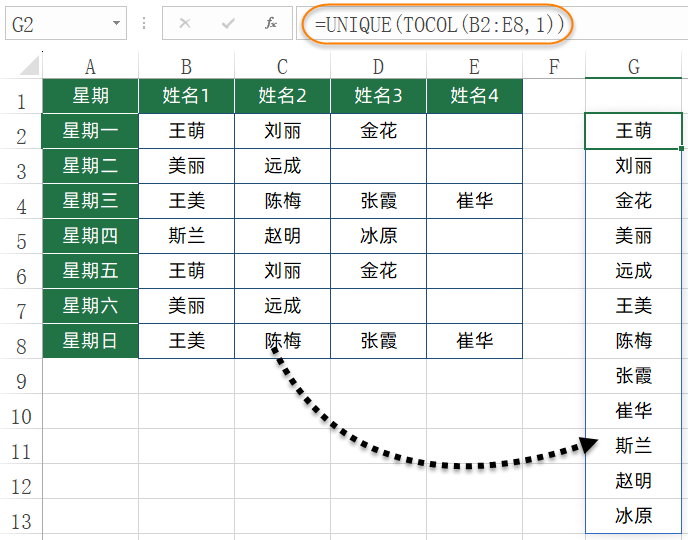The width and height of the screenshot is (688, 540).
Task: Select column E header
Action: [474, 67]
